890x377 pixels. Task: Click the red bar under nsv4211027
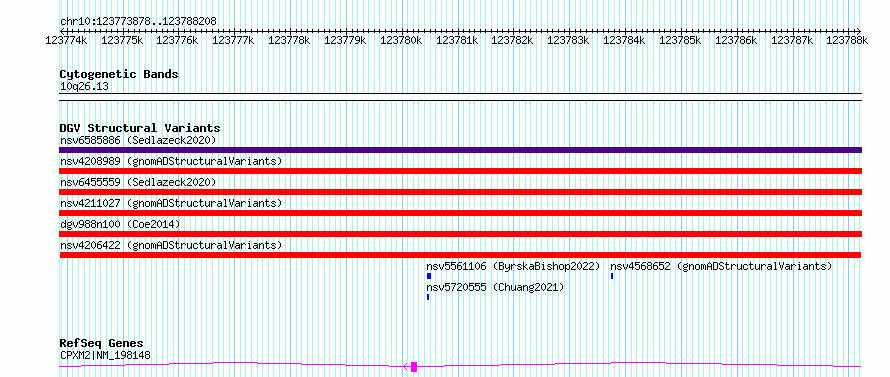pyautogui.click(x=460, y=213)
